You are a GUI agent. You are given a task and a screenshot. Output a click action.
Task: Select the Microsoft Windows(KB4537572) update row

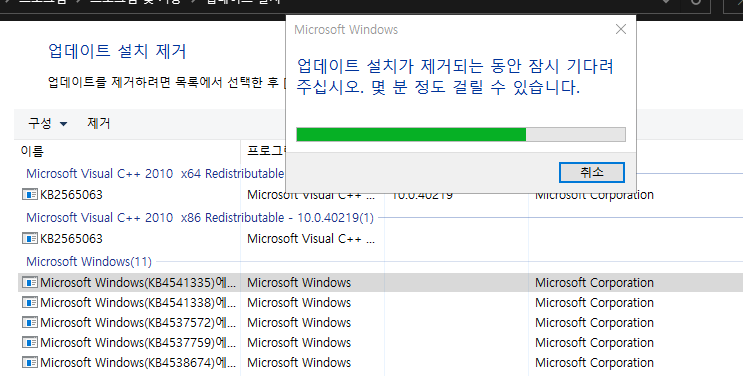(381, 322)
